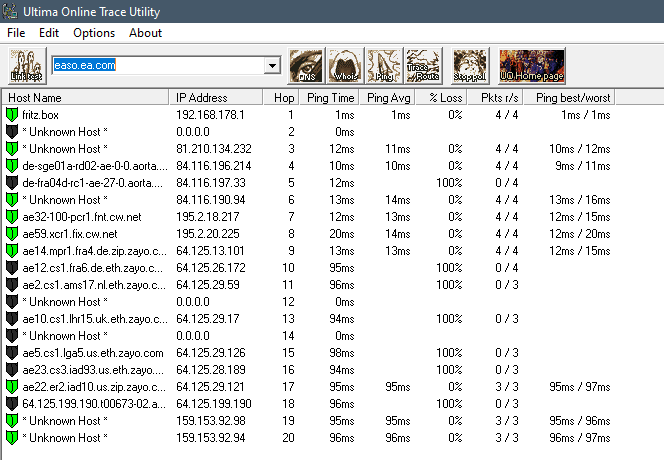664x460 pixels.
Task: Run DNS lookup toolbar icon
Action: [306, 66]
